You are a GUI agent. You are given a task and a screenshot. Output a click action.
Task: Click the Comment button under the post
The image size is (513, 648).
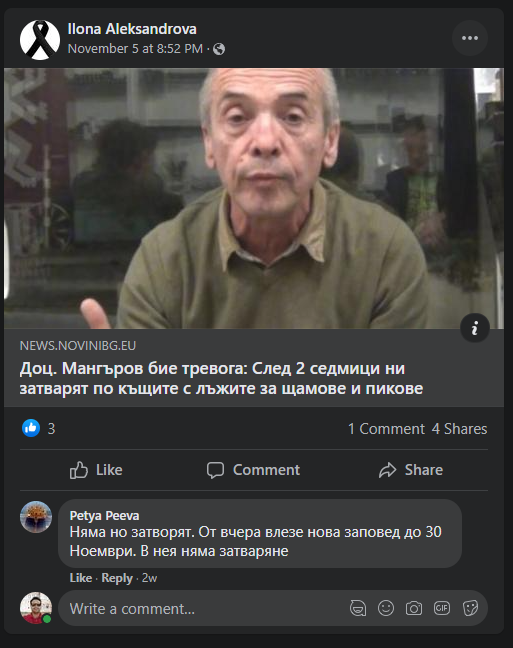coord(253,470)
